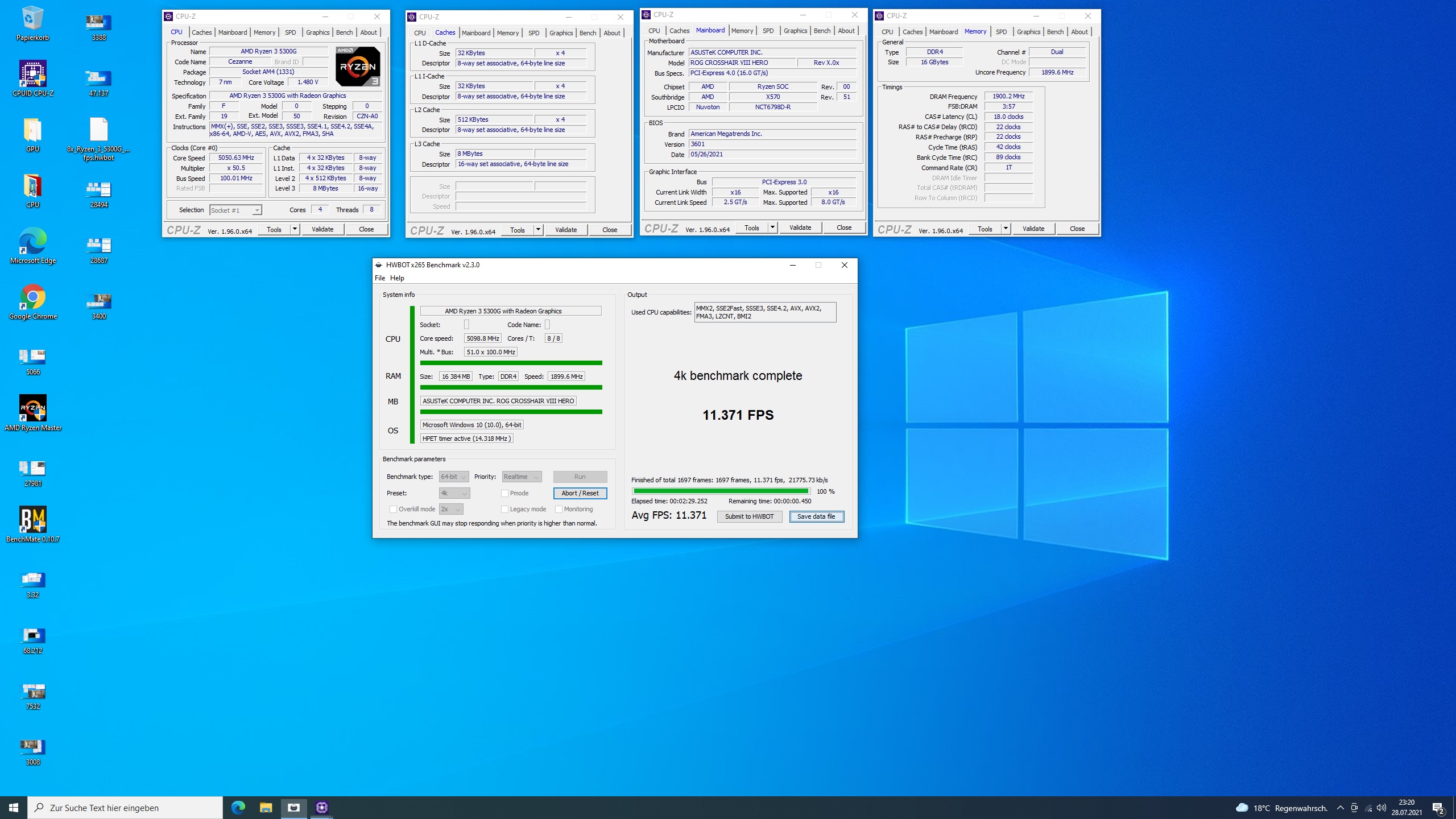
Task: Show hidden system tray icons
Action: point(1341,808)
